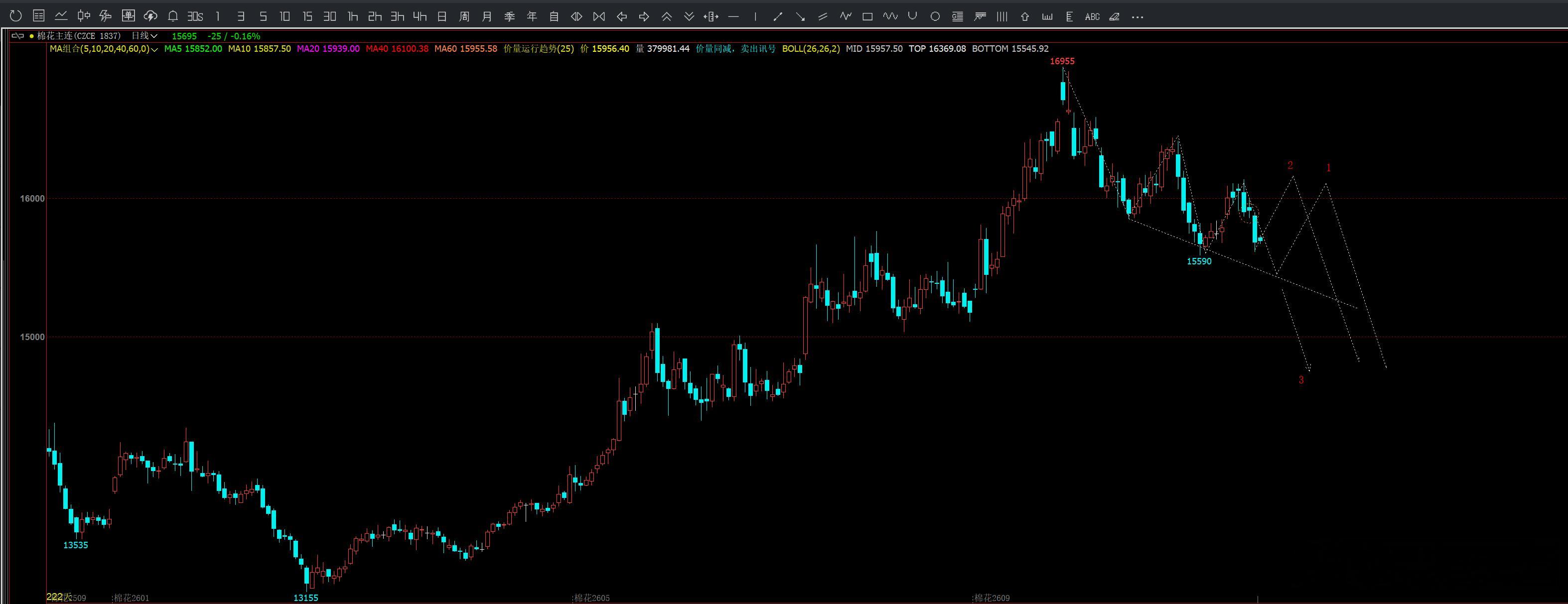
Task: Select the trend line segment tool
Action: pyautogui.click(x=778, y=17)
